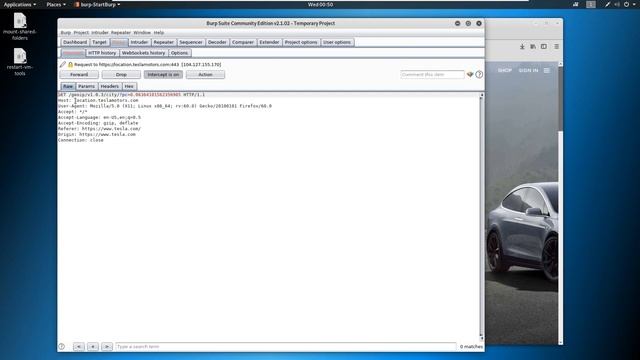Select the highlighted Proxy main tab
The width and height of the screenshot is (640, 360).
tap(119, 42)
